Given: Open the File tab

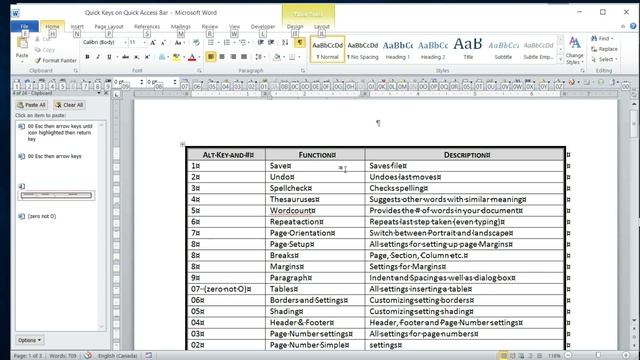Looking at the screenshot, I should click(24, 26).
